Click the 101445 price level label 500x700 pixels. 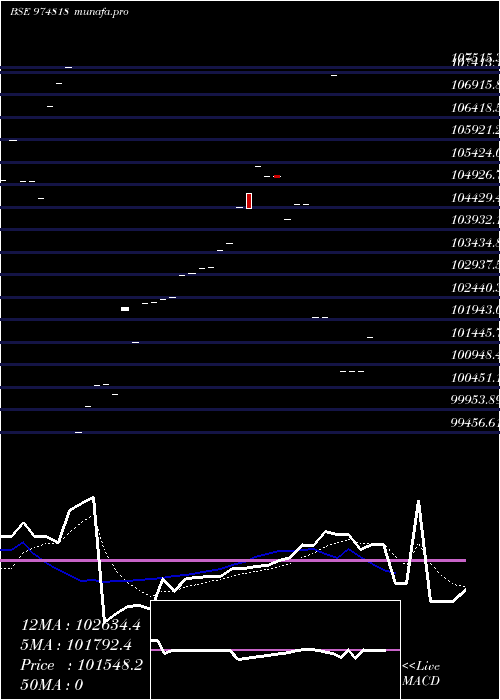click(x=475, y=333)
